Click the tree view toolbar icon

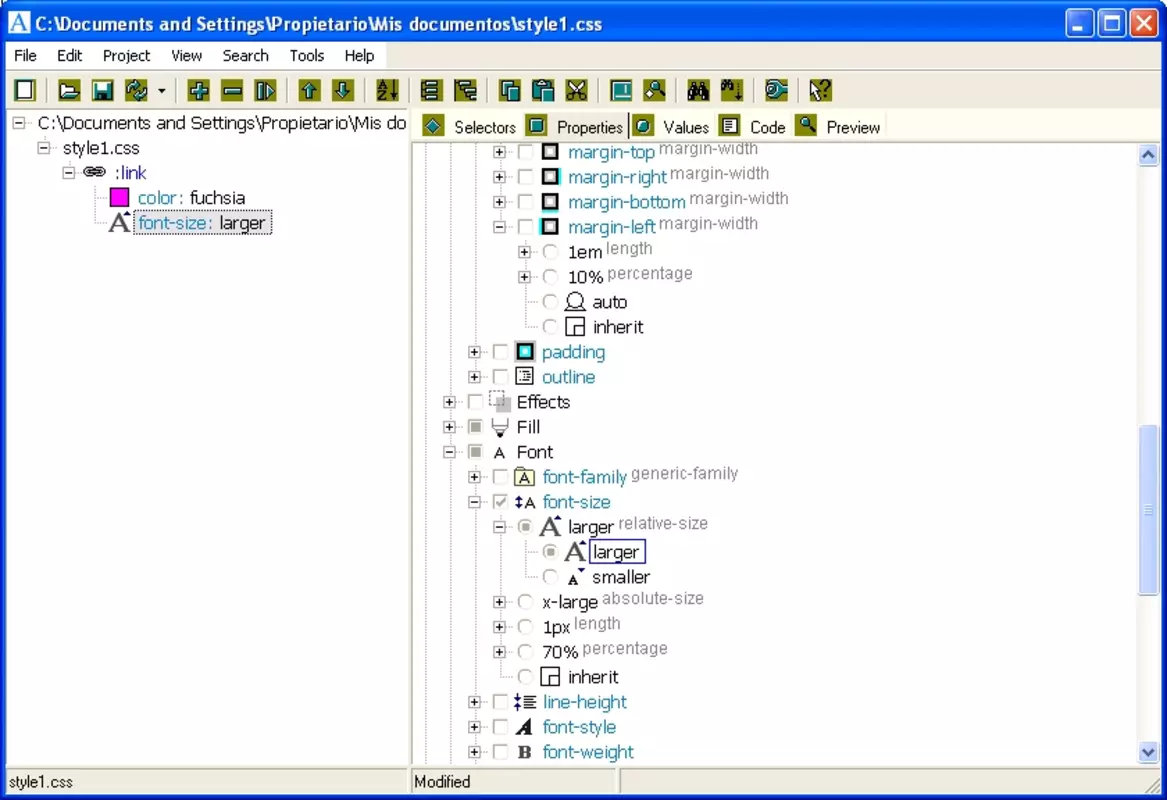[465, 90]
